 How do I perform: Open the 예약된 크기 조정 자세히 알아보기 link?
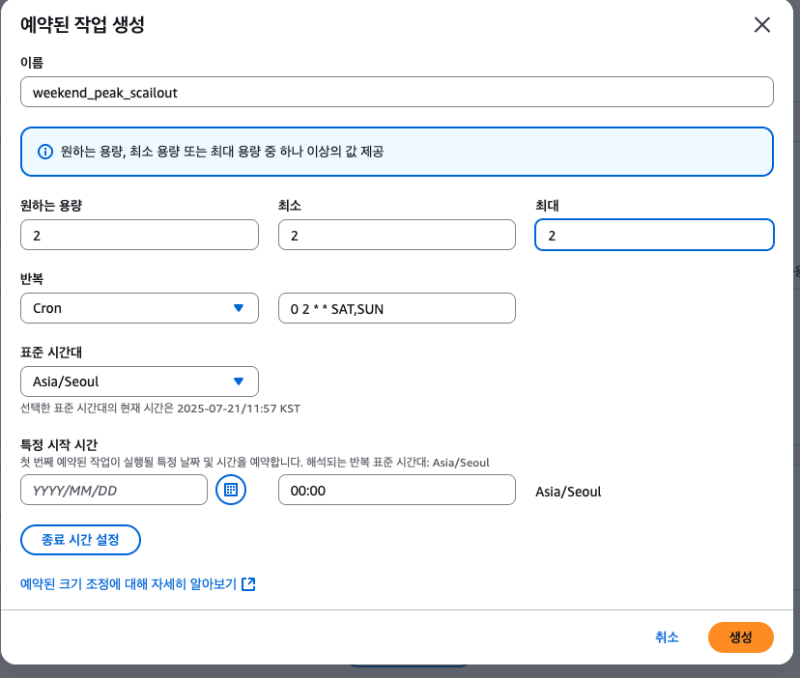(128, 584)
